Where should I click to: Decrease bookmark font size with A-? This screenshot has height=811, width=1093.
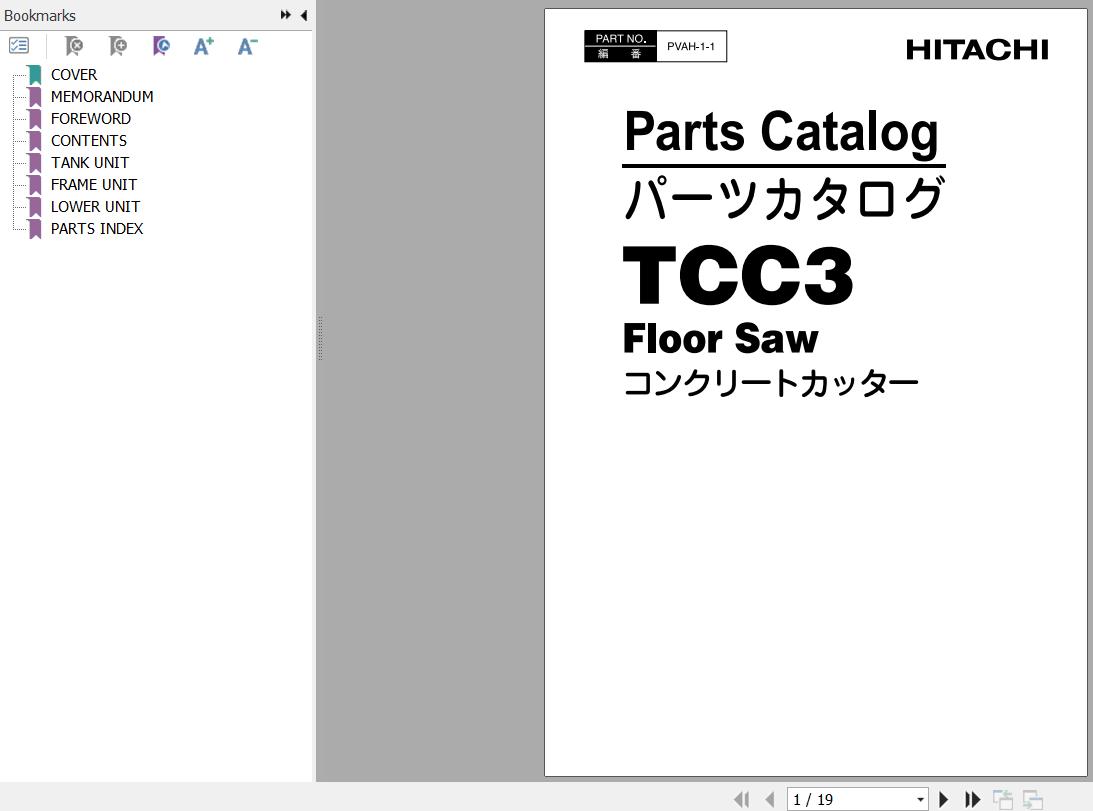[247, 46]
